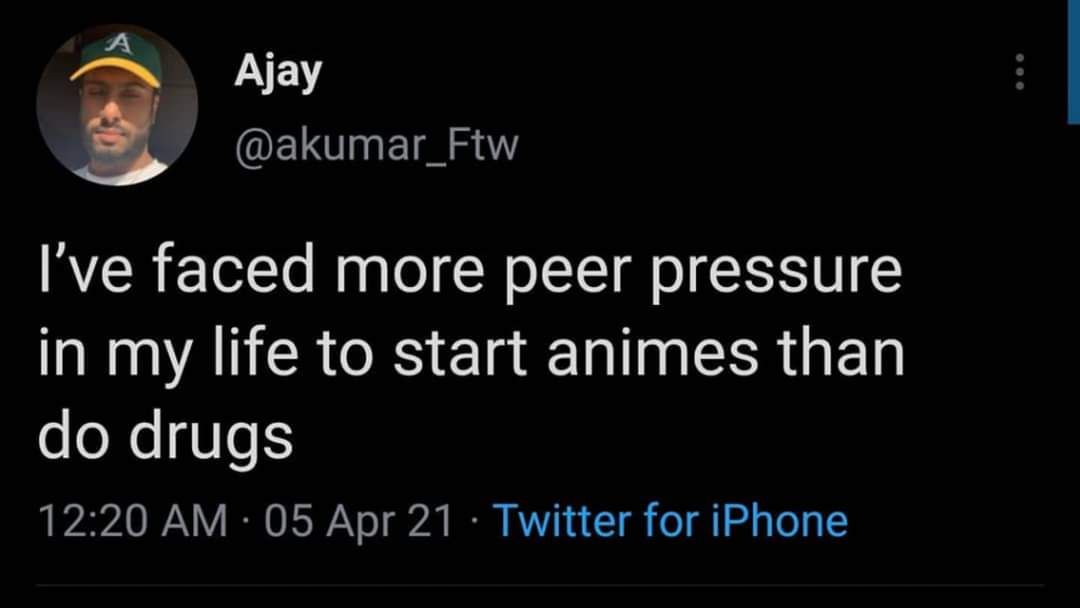1080x608 pixels.
Task: Click the divider line below the tweet
Action: (540, 586)
